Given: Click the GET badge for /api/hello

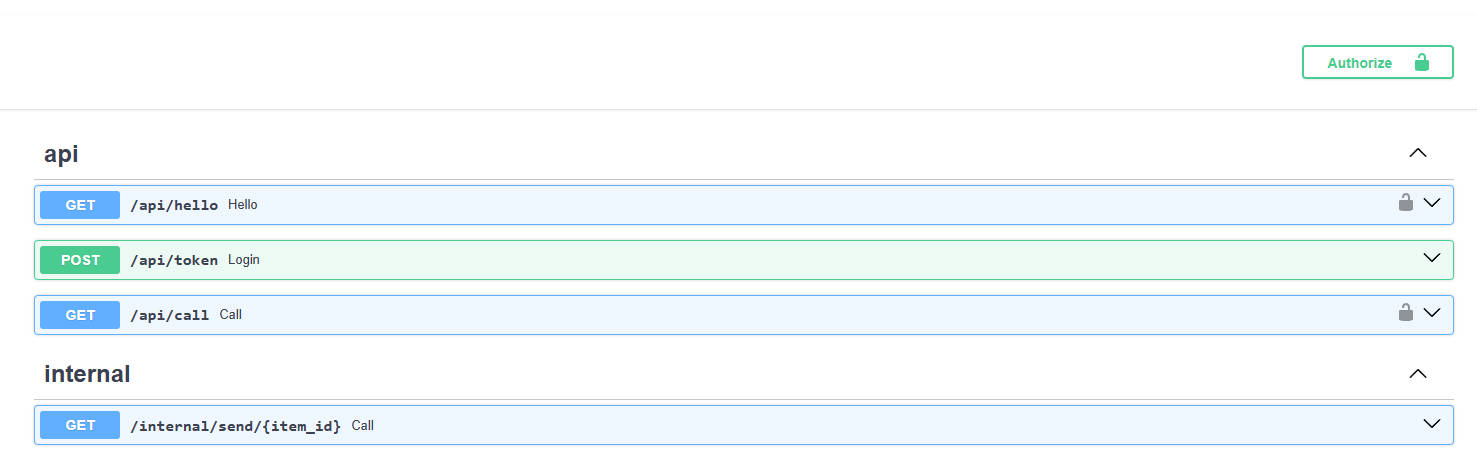Looking at the screenshot, I should [x=80, y=205].
